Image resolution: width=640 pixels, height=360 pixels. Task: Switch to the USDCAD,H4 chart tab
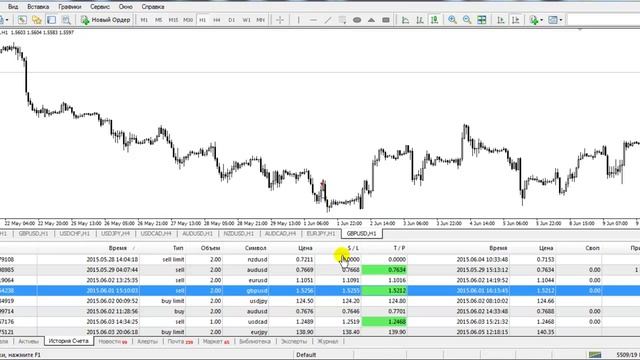point(156,233)
